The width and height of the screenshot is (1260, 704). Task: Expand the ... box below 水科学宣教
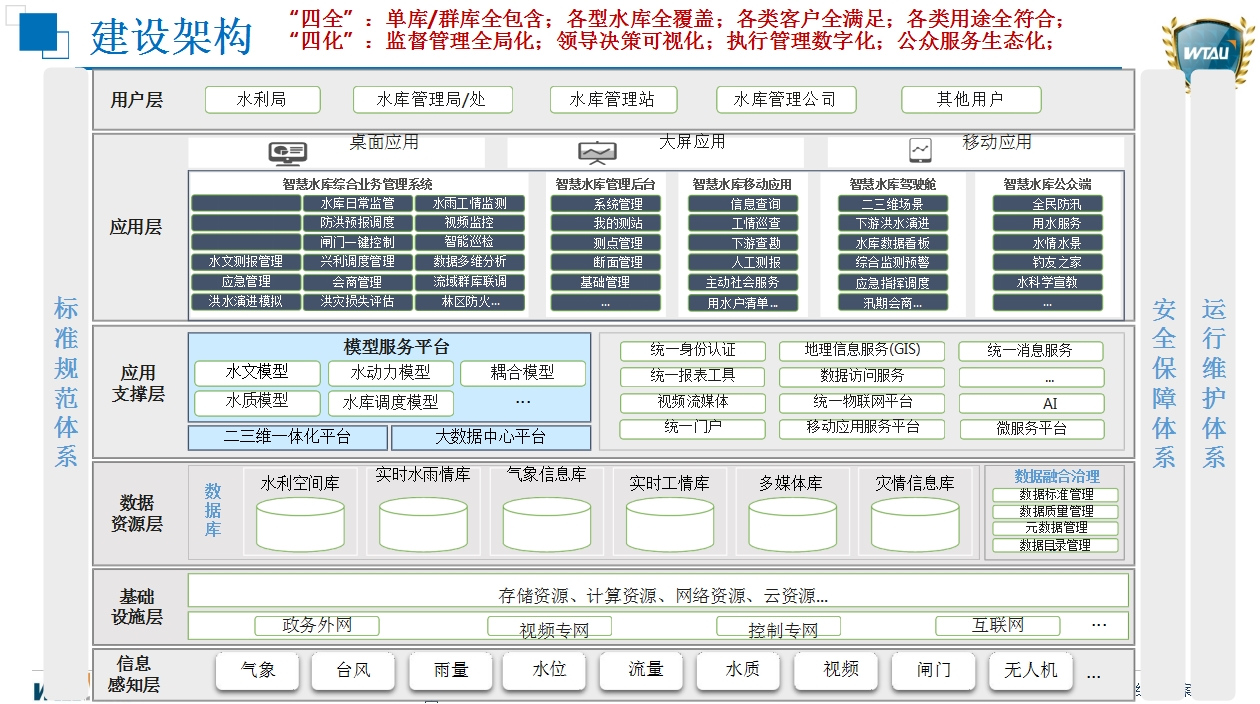pos(1047,302)
